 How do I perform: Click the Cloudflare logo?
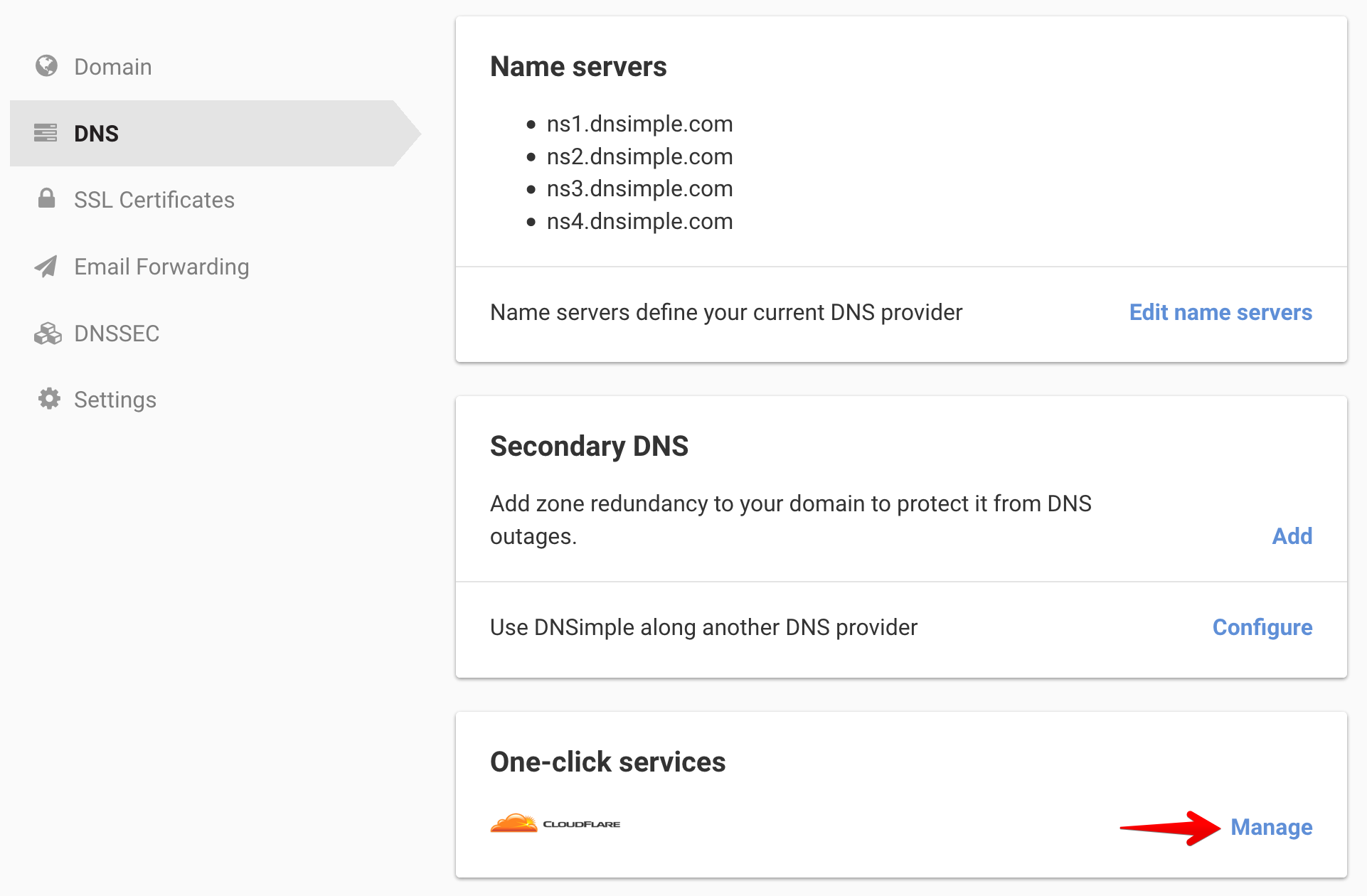pyautogui.click(x=555, y=824)
